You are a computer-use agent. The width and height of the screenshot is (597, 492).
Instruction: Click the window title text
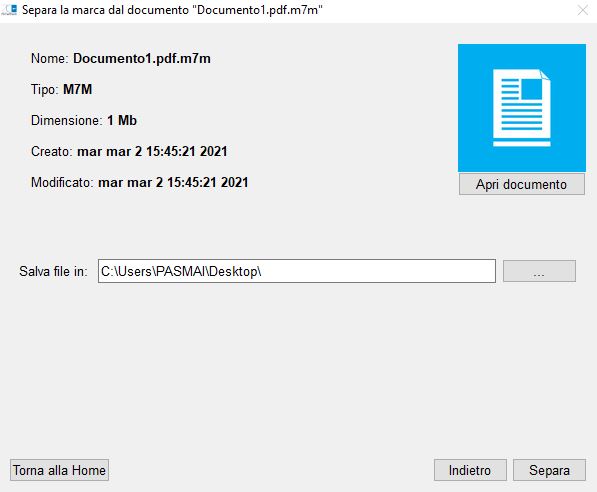[x=172, y=10]
